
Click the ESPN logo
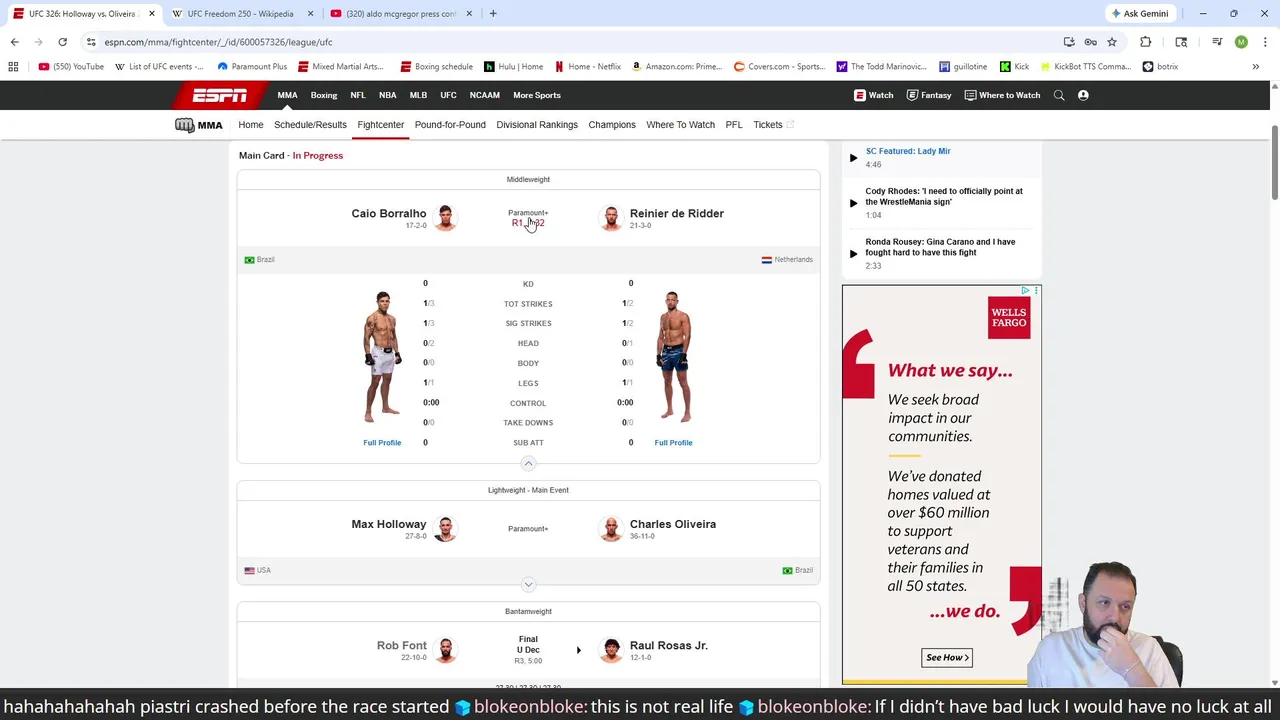(x=220, y=95)
